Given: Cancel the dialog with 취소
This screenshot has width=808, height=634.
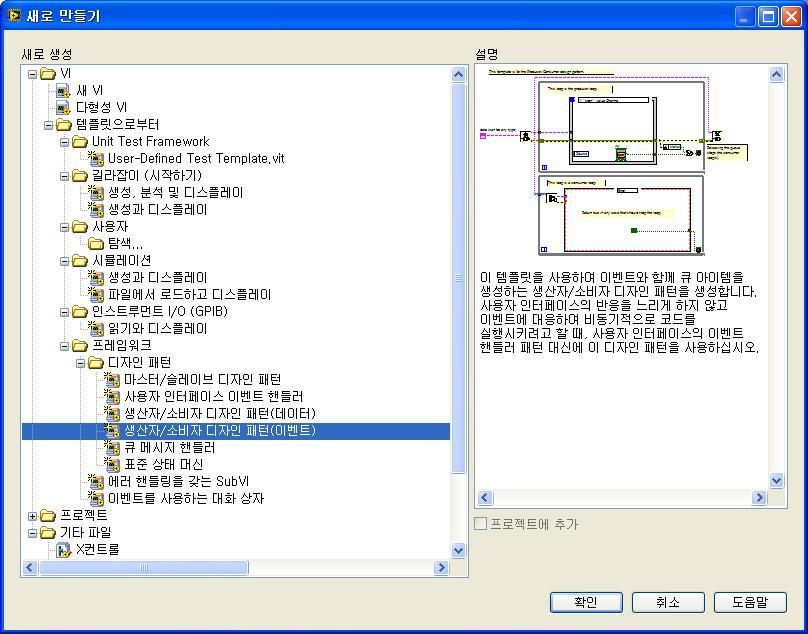Looking at the screenshot, I should click(668, 602).
